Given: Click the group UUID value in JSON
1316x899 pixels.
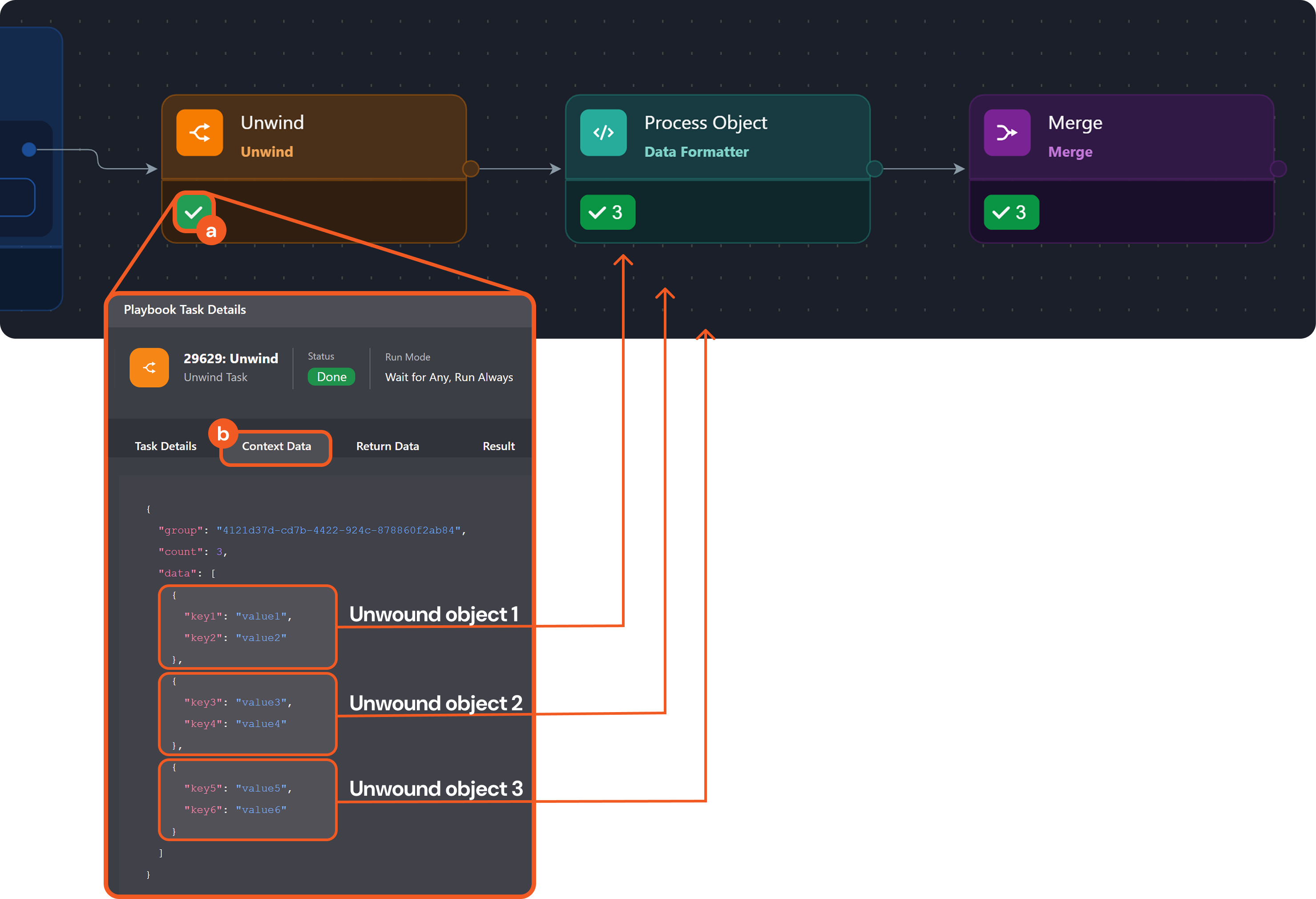Looking at the screenshot, I should (x=338, y=530).
